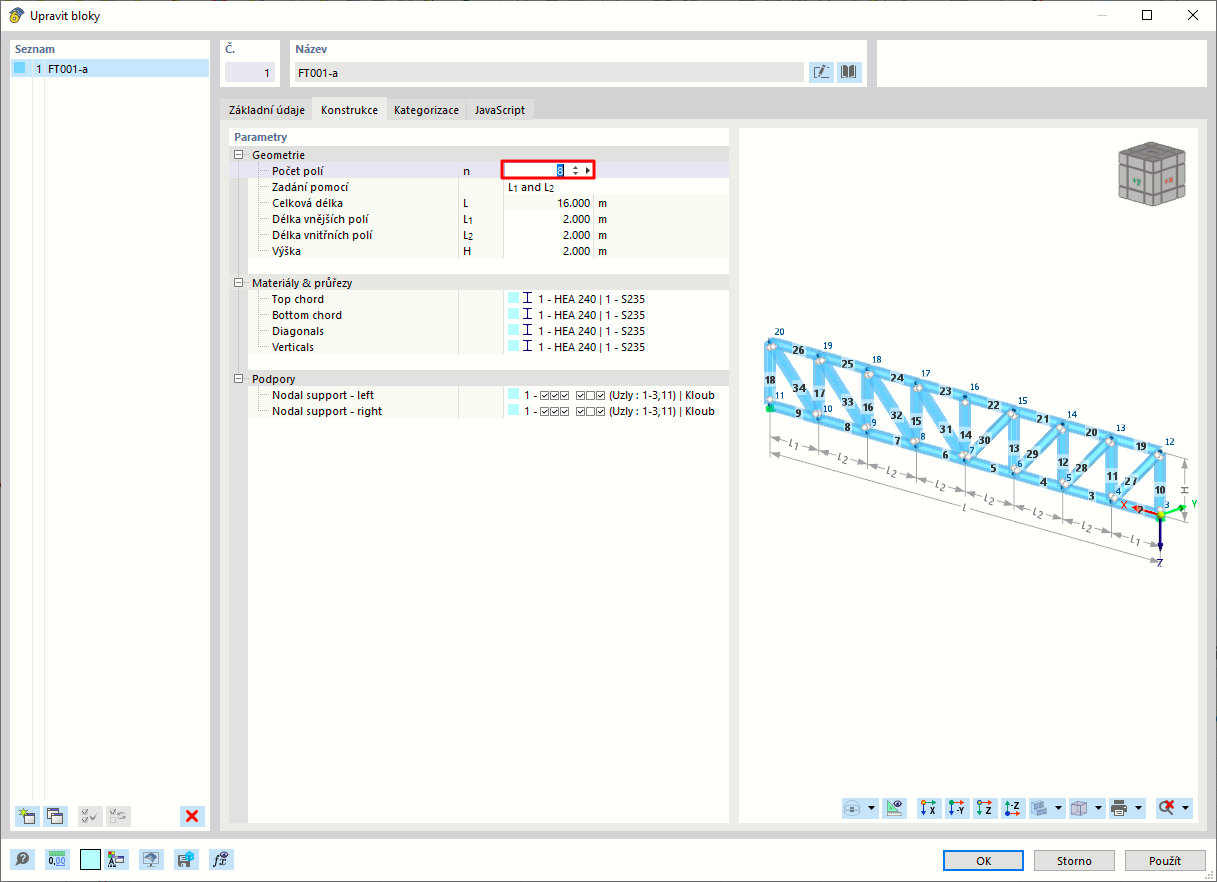The width and height of the screenshot is (1217, 882).
Task: Open dropdown arrow next to the wireframe cube icon
Action: coord(1098,807)
